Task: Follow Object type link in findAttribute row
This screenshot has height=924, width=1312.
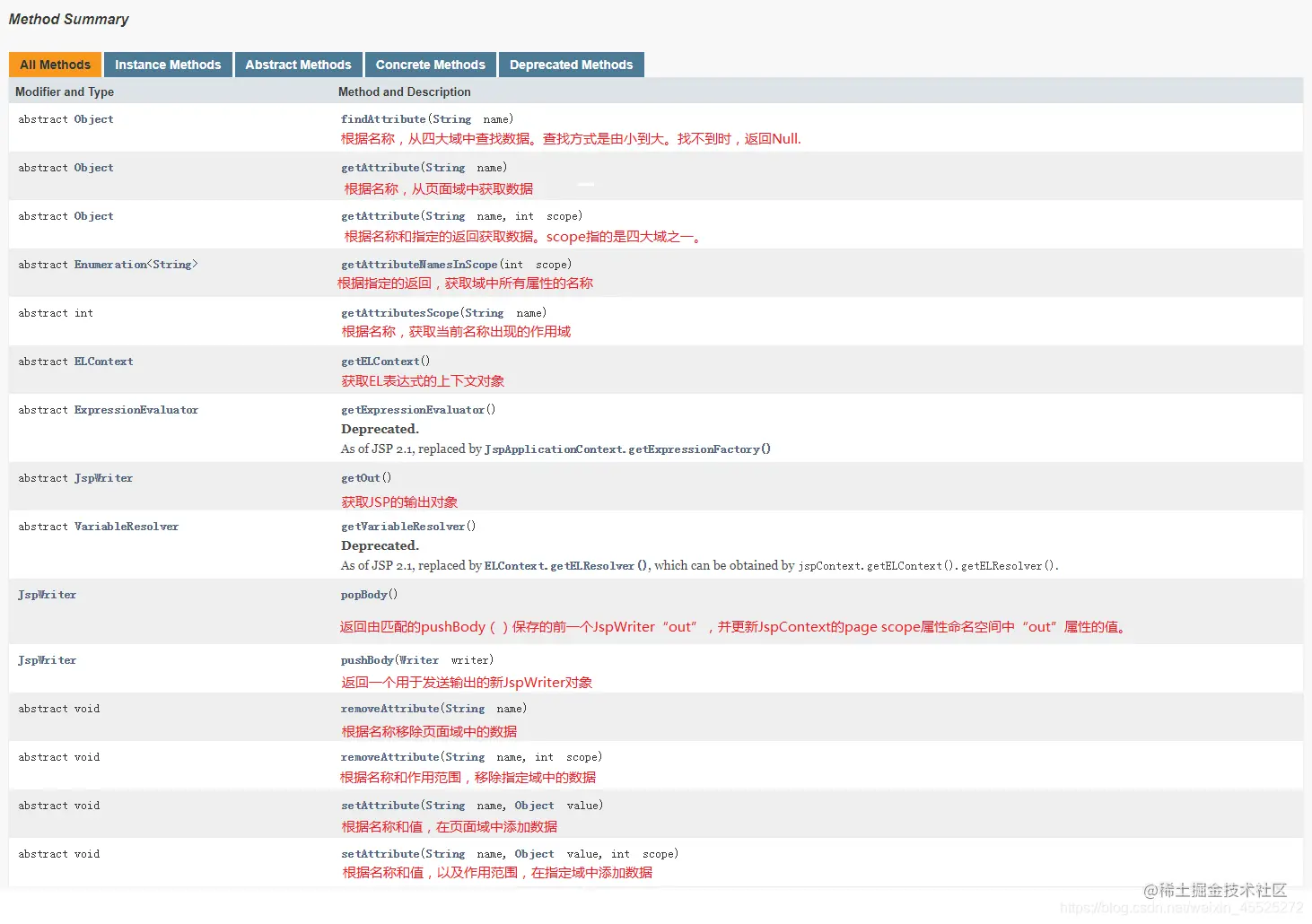Action: point(94,119)
